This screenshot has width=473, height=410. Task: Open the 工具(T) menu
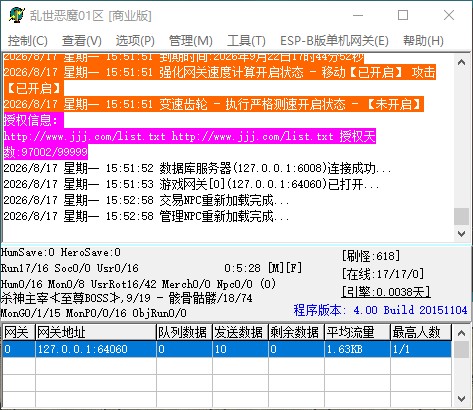tap(246, 41)
